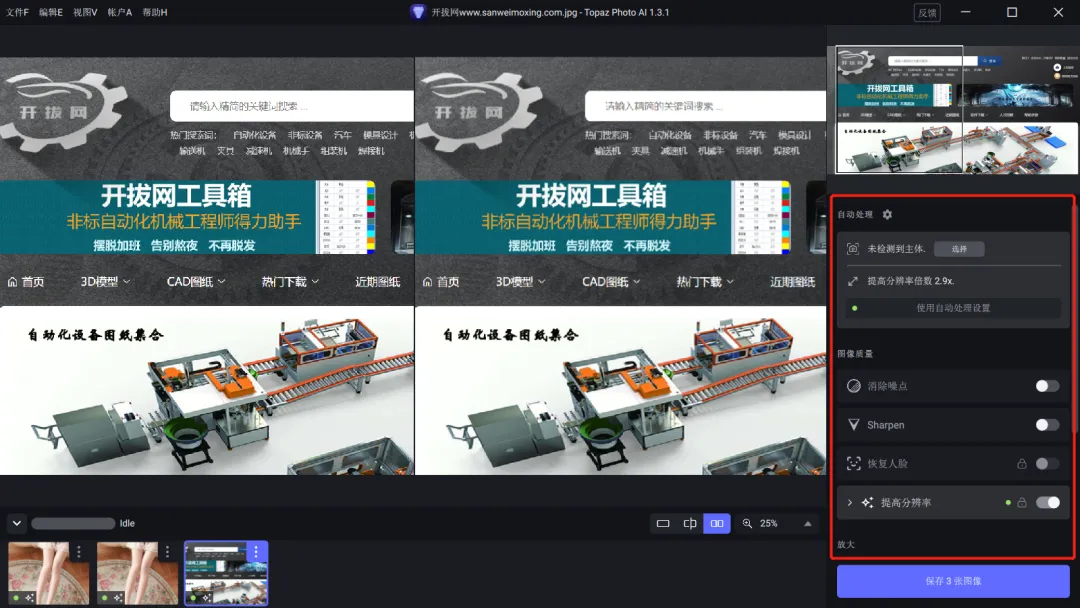Open the autopilot settings gear icon
The width and height of the screenshot is (1080, 608).
coord(887,214)
